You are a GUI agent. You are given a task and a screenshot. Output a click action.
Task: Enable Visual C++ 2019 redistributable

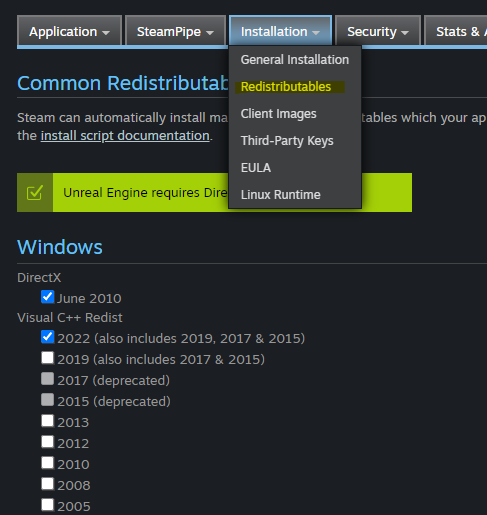point(47,358)
